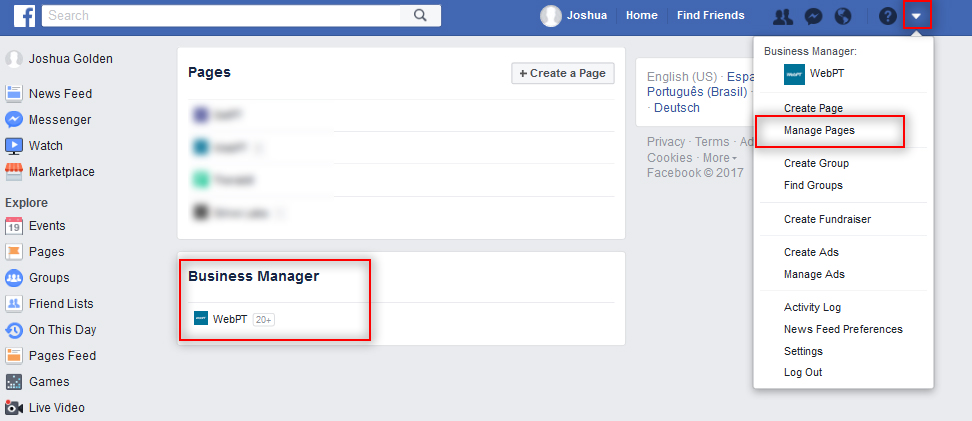This screenshot has height=421, width=972.
Task: Click the Pages flag icon in sidebar
Action: click(14, 252)
